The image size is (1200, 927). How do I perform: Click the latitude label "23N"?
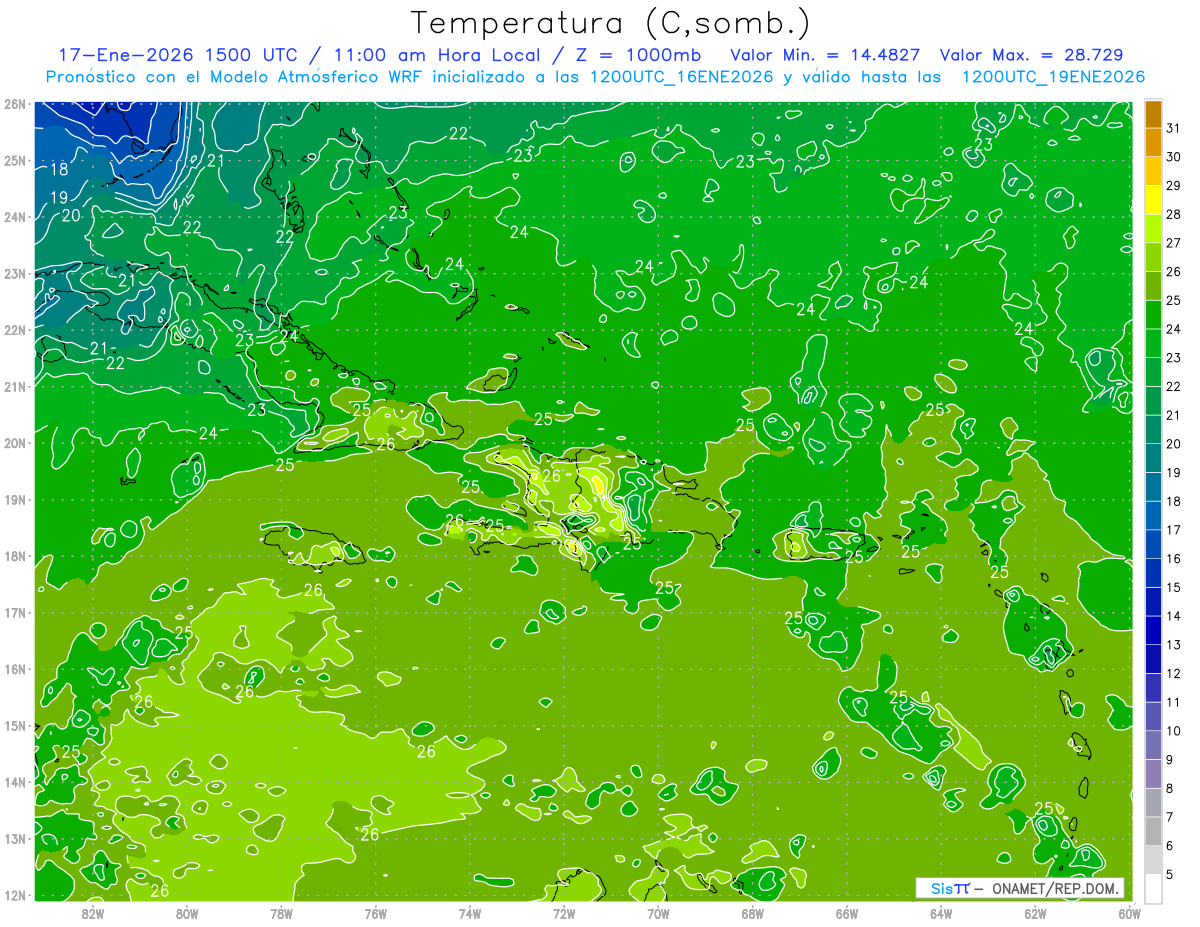tap(15, 274)
